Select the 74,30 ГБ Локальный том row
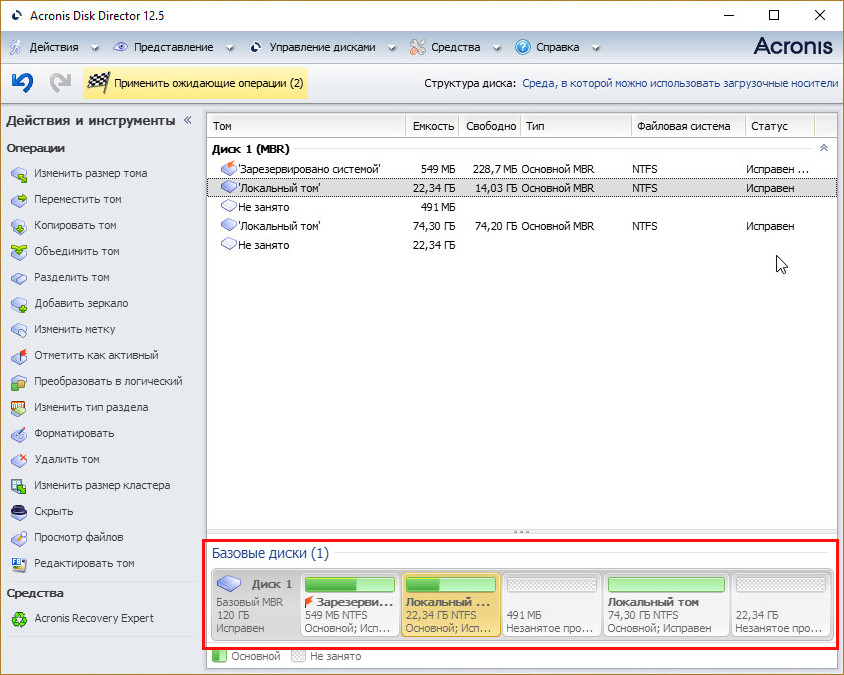 [522, 226]
